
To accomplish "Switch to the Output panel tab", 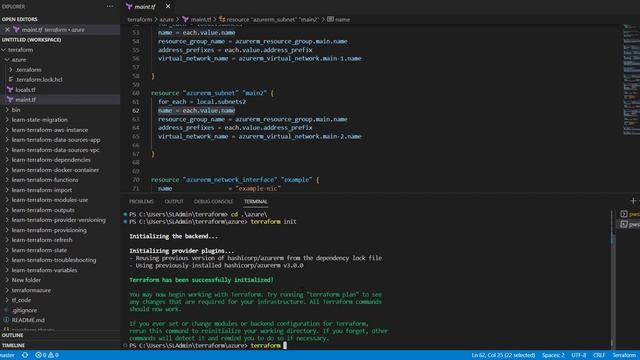I will pos(174,202).
